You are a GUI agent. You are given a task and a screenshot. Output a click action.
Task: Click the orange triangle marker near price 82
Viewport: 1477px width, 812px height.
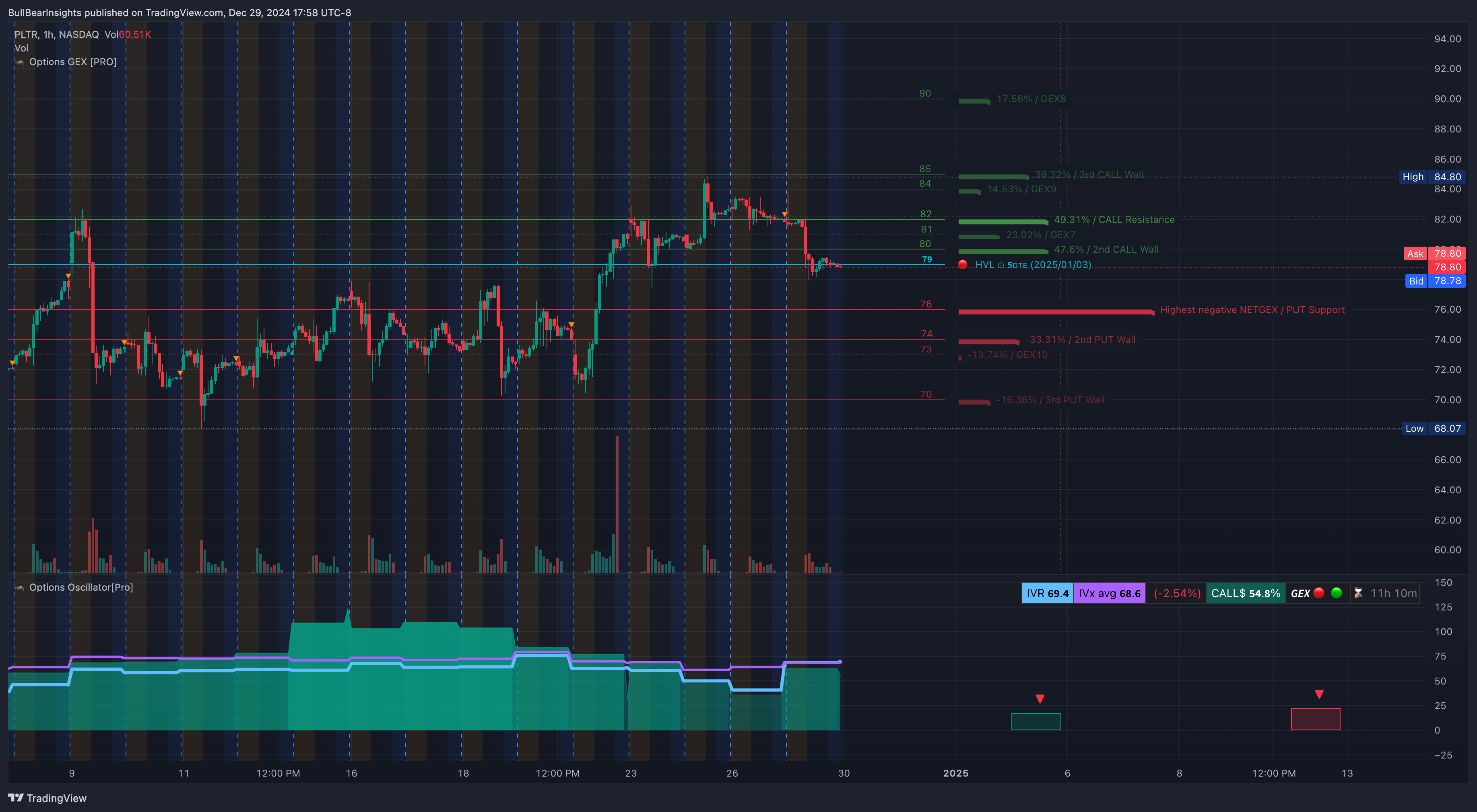[784, 214]
